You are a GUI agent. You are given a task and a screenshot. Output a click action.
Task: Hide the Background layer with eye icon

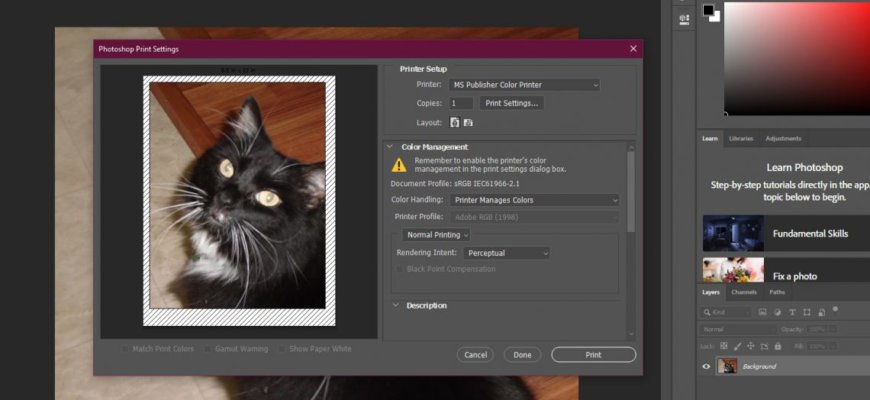(706, 367)
